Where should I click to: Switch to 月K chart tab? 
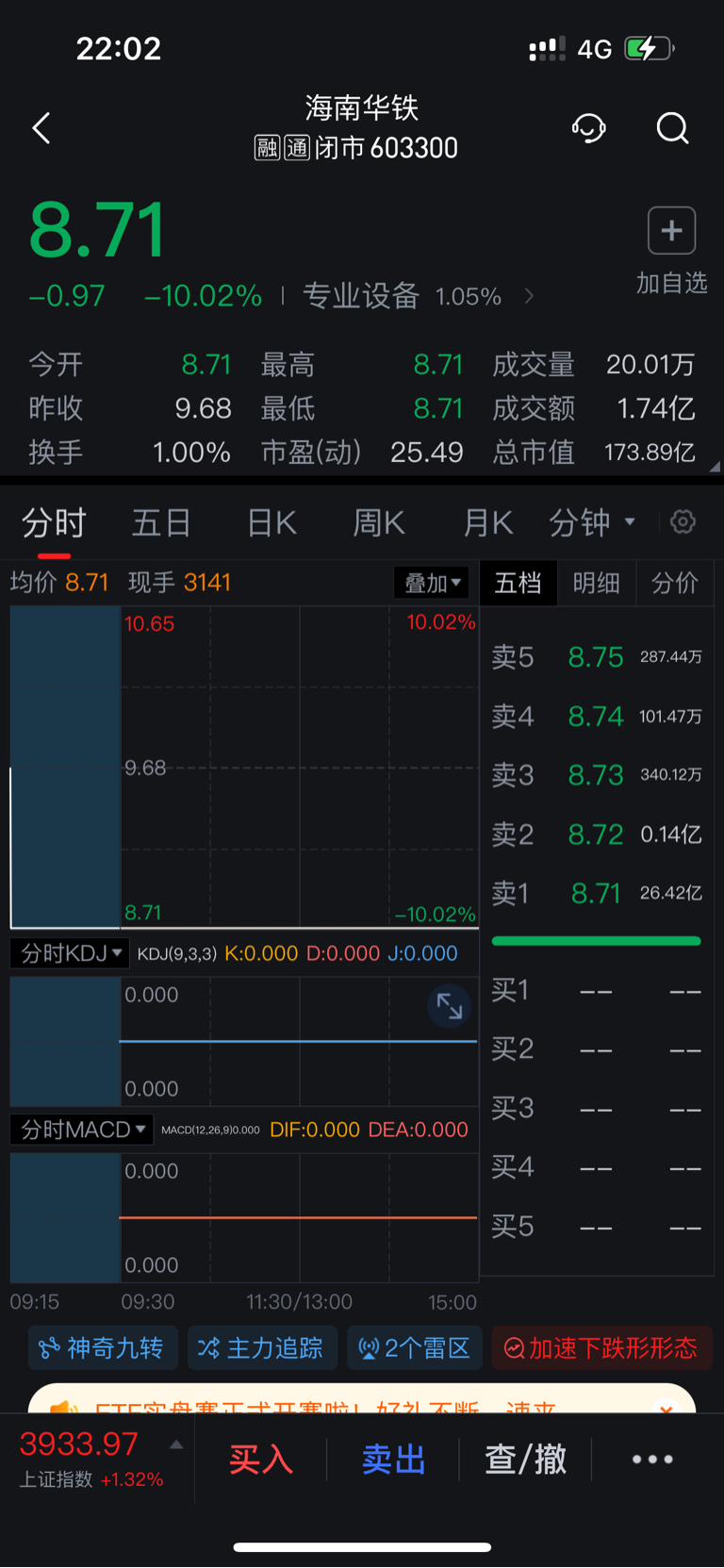[487, 522]
